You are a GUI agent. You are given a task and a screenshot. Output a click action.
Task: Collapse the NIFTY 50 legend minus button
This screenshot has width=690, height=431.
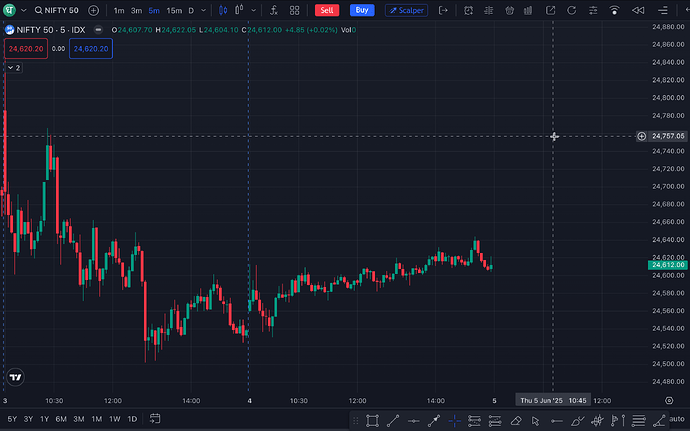coord(97,31)
